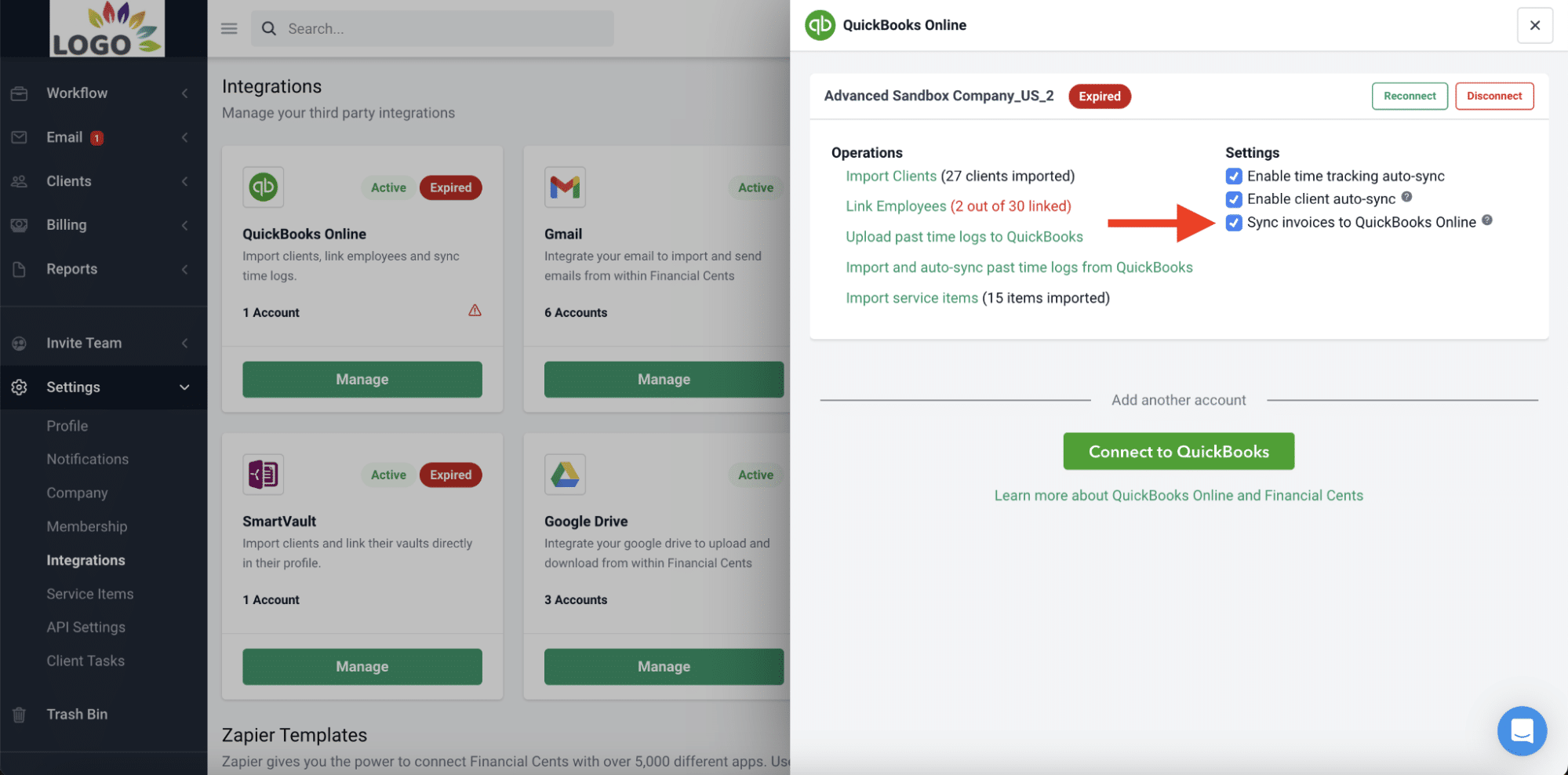Toggle Sync invoices to QuickBooks Online checkbox

[x=1234, y=223]
